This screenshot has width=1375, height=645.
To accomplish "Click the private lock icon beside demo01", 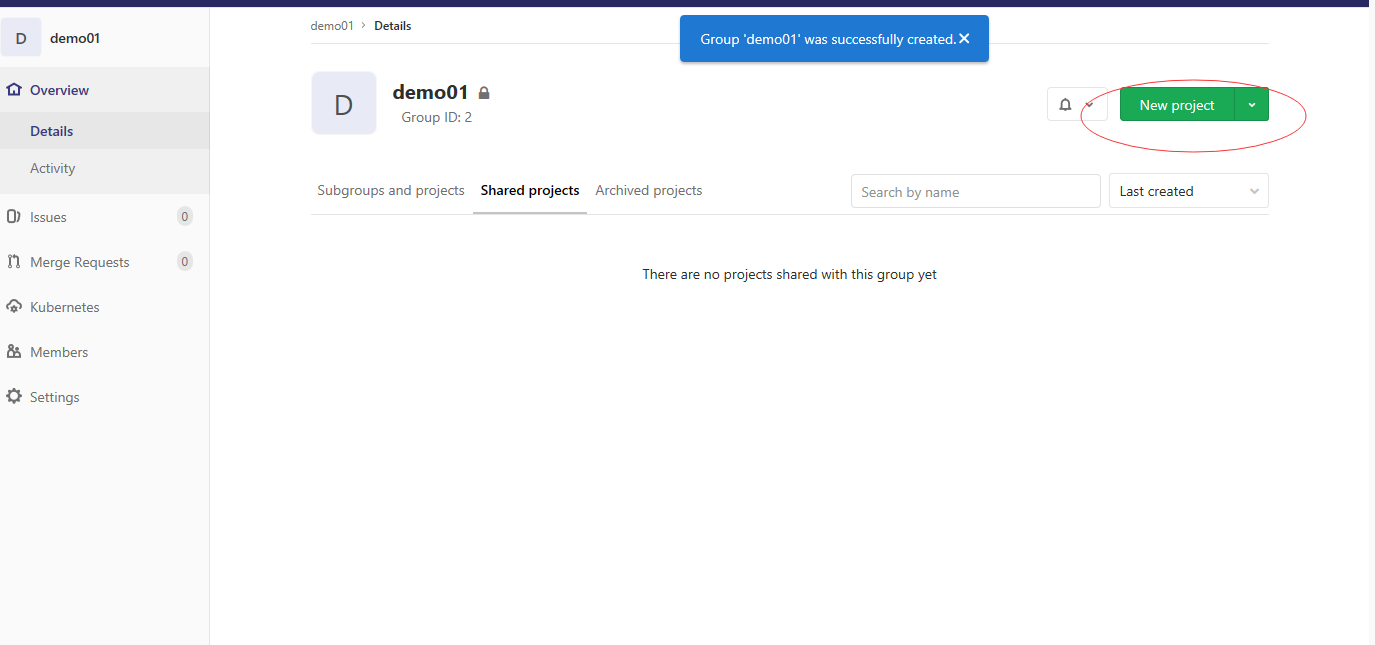I will (x=484, y=93).
